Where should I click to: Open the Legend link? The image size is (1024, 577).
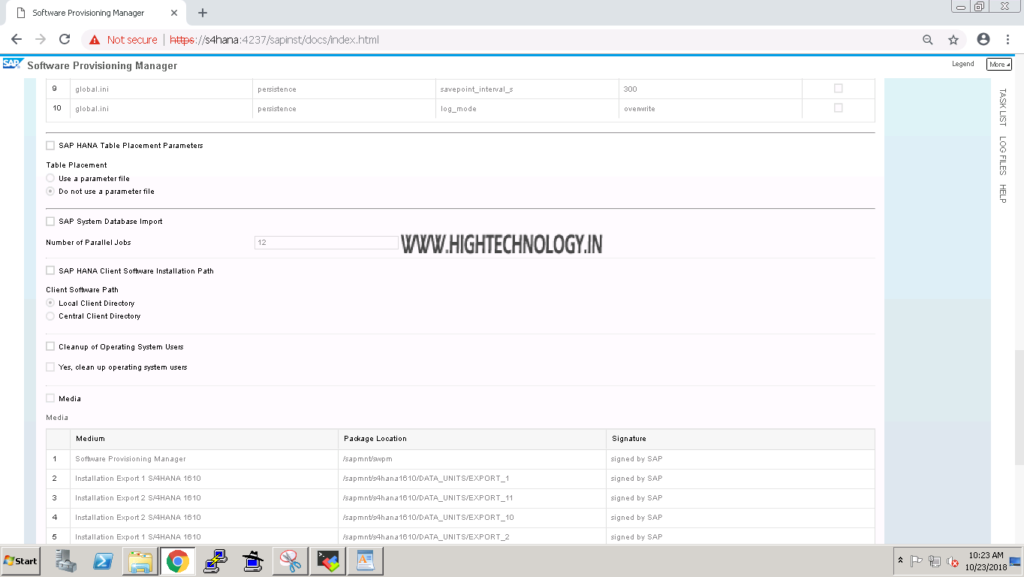pos(963,64)
